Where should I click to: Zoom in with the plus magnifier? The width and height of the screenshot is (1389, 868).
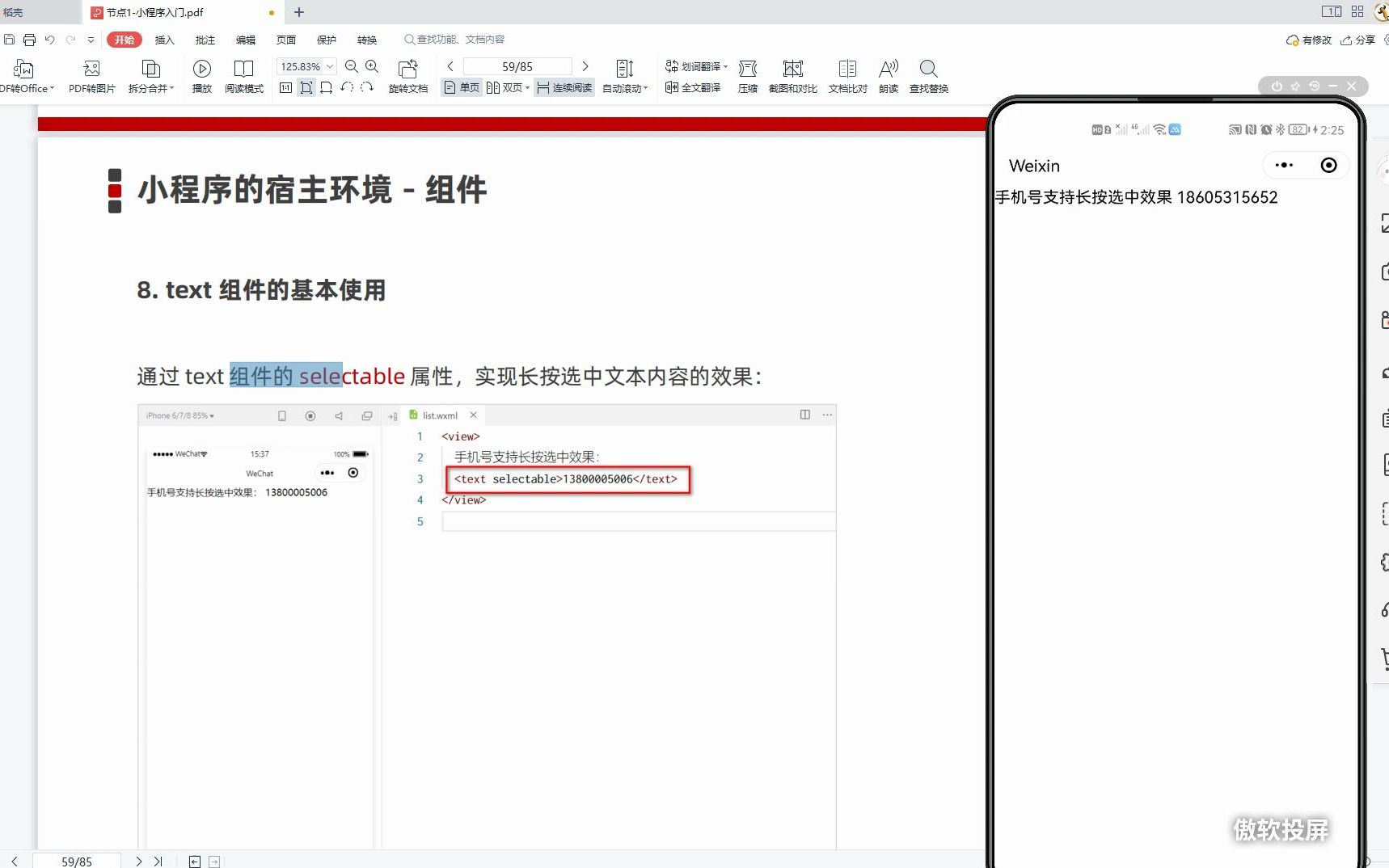pyautogui.click(x=372, y=66)
